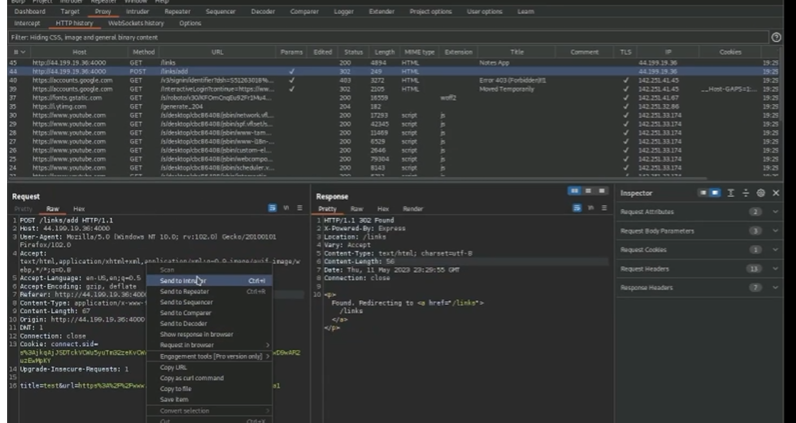
Task: Open the Request pane hamburger menu icon
Action: coord(299,208)
